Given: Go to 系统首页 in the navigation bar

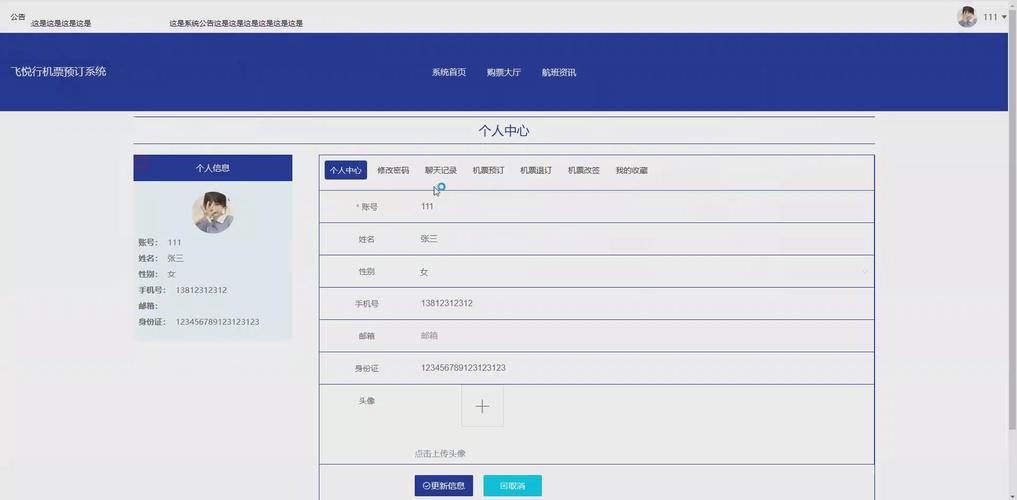Looking at the screenshot, I should (449, 73).
